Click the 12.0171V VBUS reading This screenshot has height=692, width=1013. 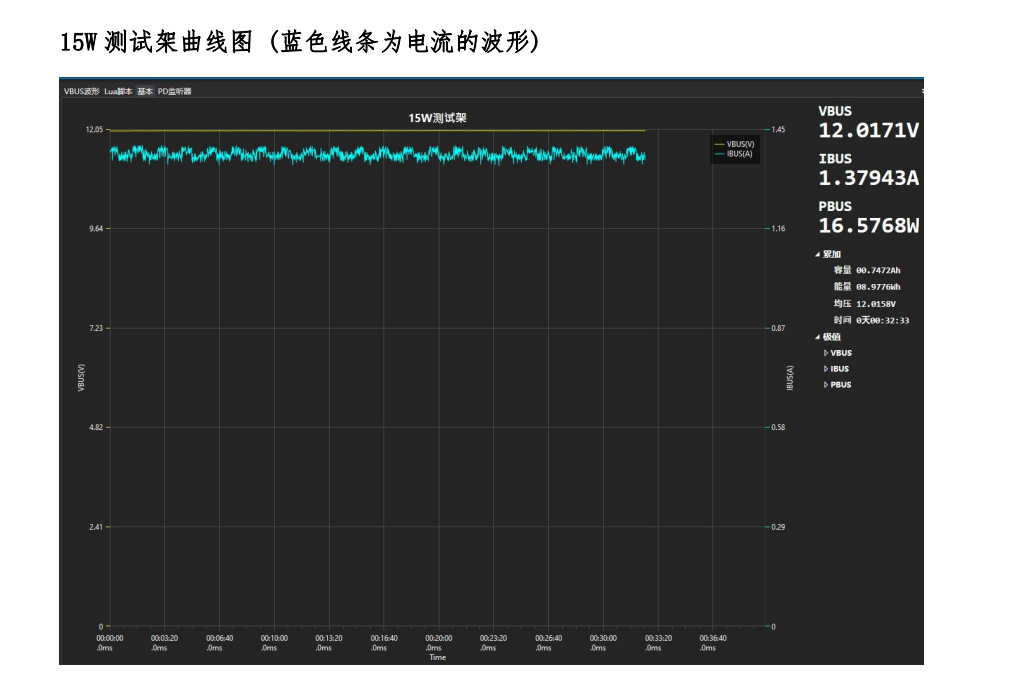868,130
